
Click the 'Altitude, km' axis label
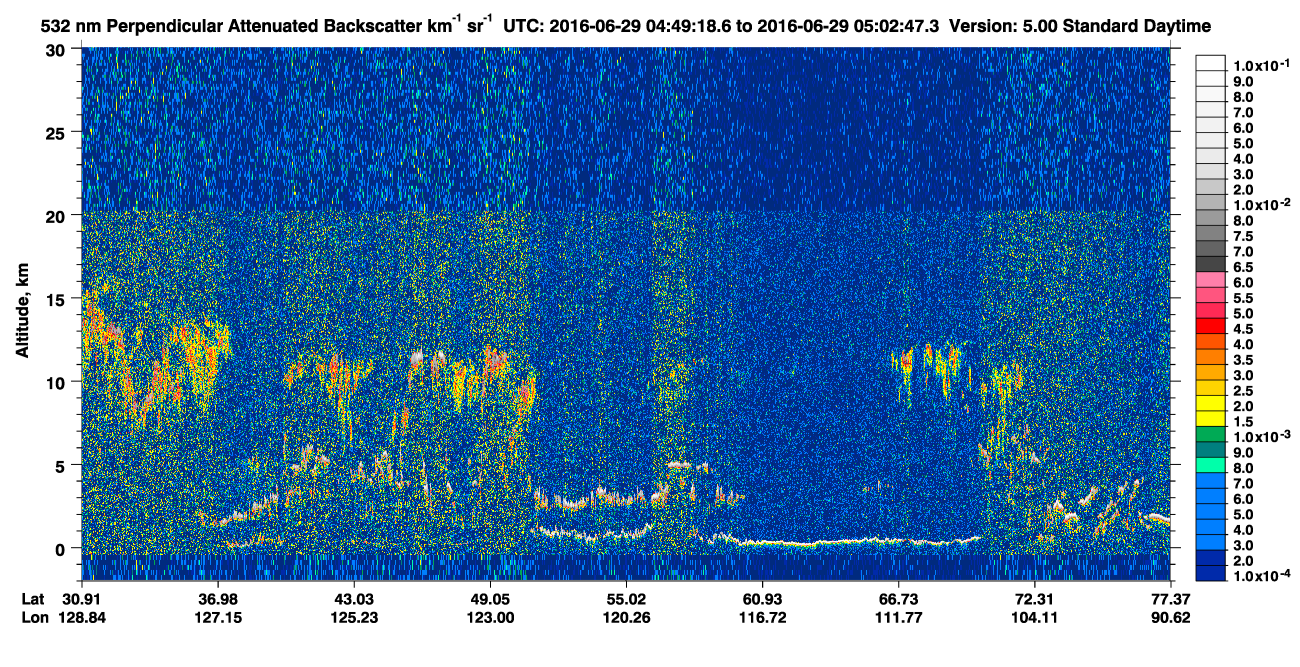tap(22, 311)
